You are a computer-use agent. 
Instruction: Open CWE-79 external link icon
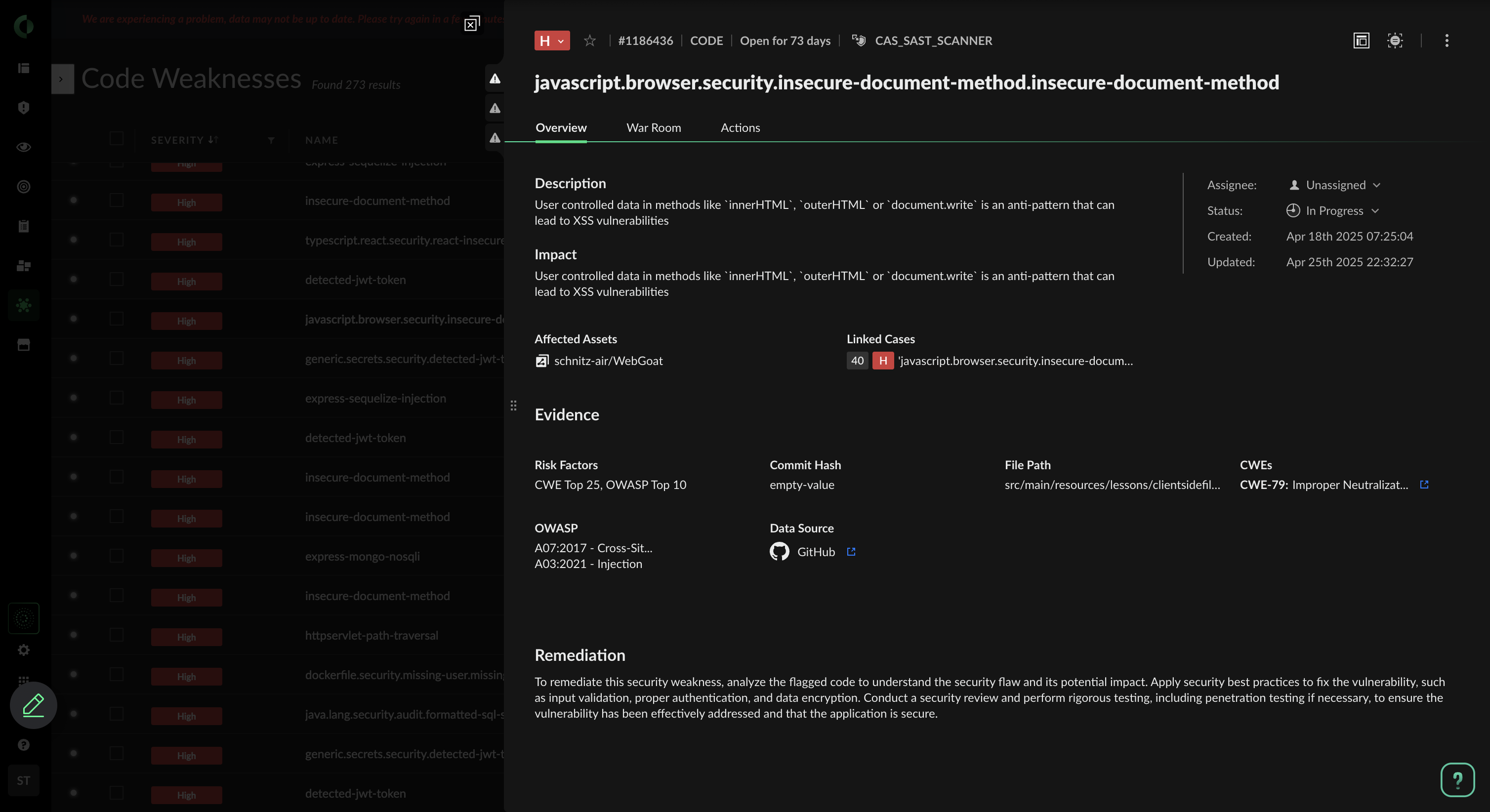pos(1424,485)
